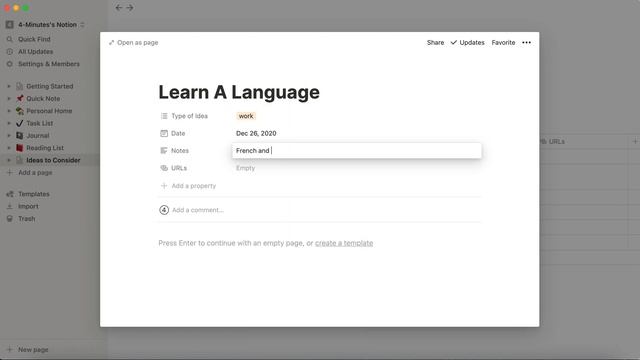Screen dimensions: 640x360
Task: Click the Settings & Members gear icon
Action: [10, 64]
